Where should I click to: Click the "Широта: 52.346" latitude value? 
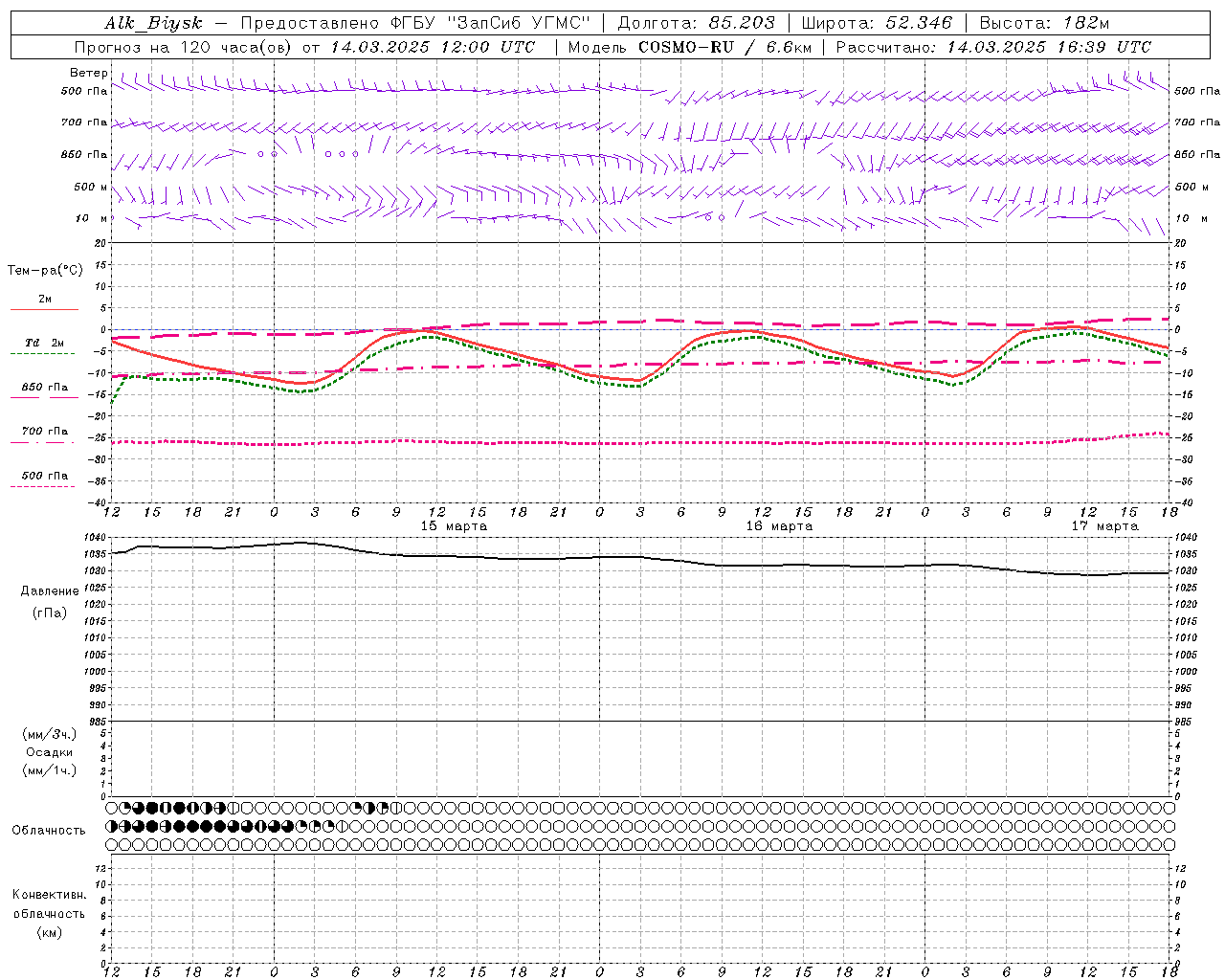coord(877,24)
